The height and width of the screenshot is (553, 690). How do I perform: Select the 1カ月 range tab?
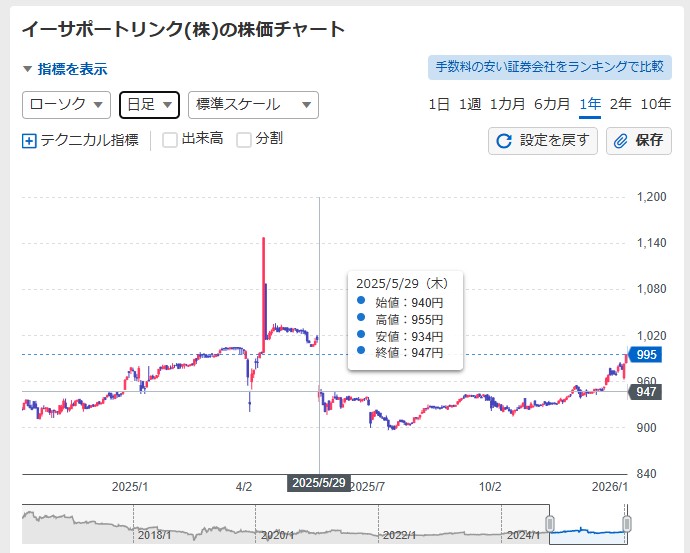click(x=507, y=104)
